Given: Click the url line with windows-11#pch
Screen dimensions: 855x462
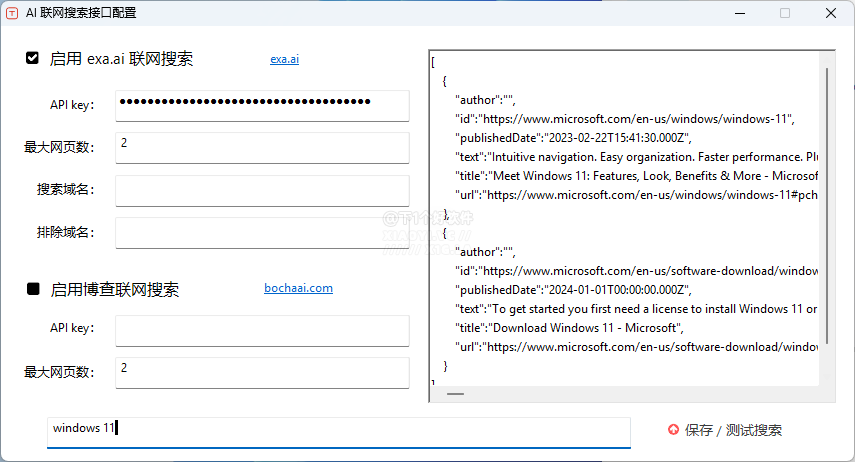Looking at the screenshot, I should [x=636, y=195].
